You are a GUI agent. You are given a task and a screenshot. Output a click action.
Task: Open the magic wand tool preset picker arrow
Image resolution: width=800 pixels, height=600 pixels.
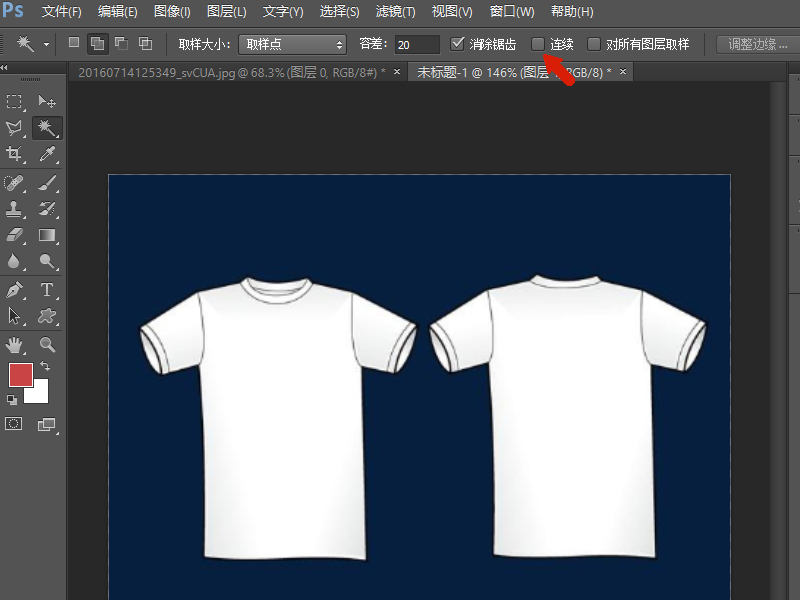[x=46, y=44]
